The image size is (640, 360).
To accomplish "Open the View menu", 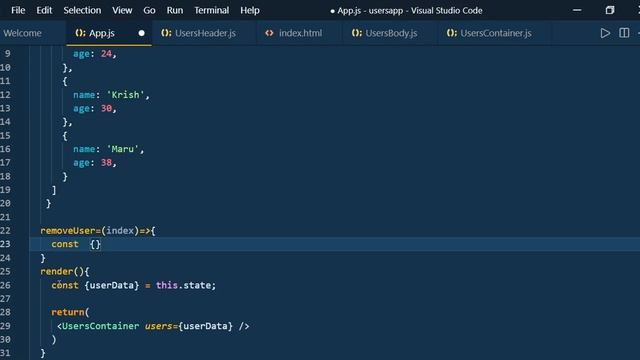I will [x=122, y=10].
